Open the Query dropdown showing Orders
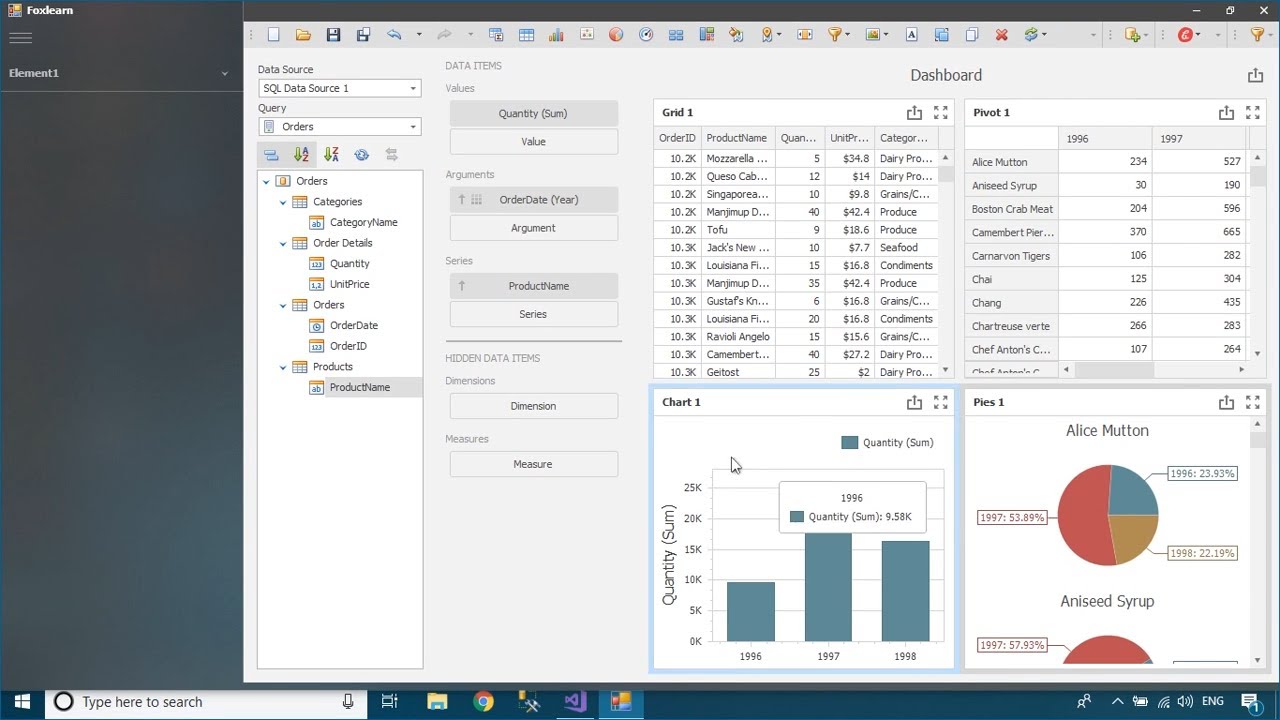This screenshot has width=1280, height=720. coord(412,127)
